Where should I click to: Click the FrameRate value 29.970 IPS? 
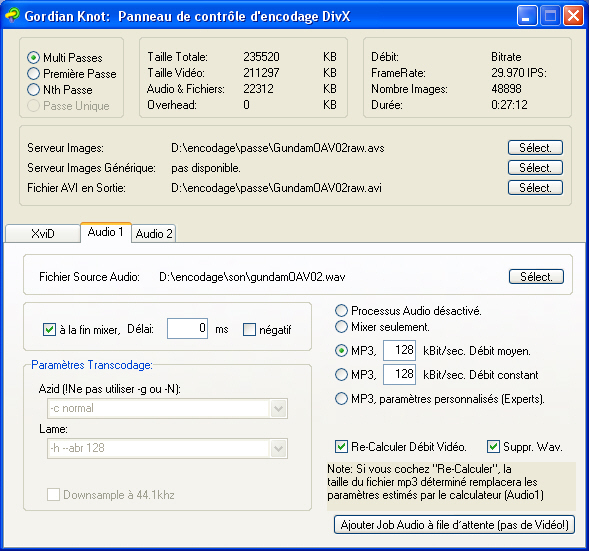tap(519, 73)
